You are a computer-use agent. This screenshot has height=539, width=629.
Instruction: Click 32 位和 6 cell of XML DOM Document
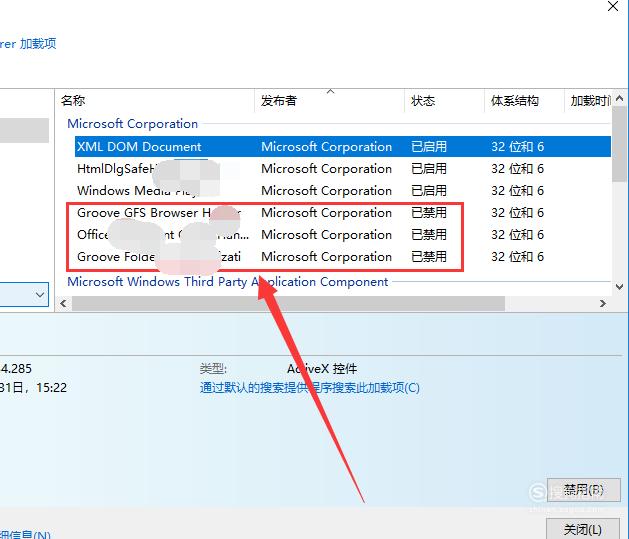517,147
